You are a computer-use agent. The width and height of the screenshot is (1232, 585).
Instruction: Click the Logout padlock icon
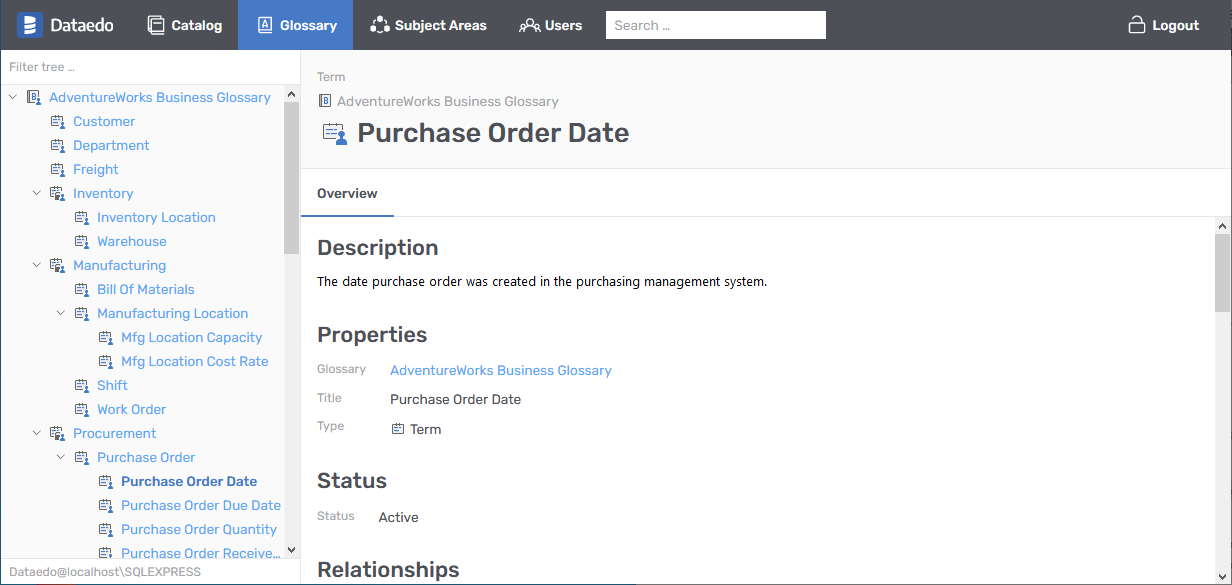pos(1136,25)
